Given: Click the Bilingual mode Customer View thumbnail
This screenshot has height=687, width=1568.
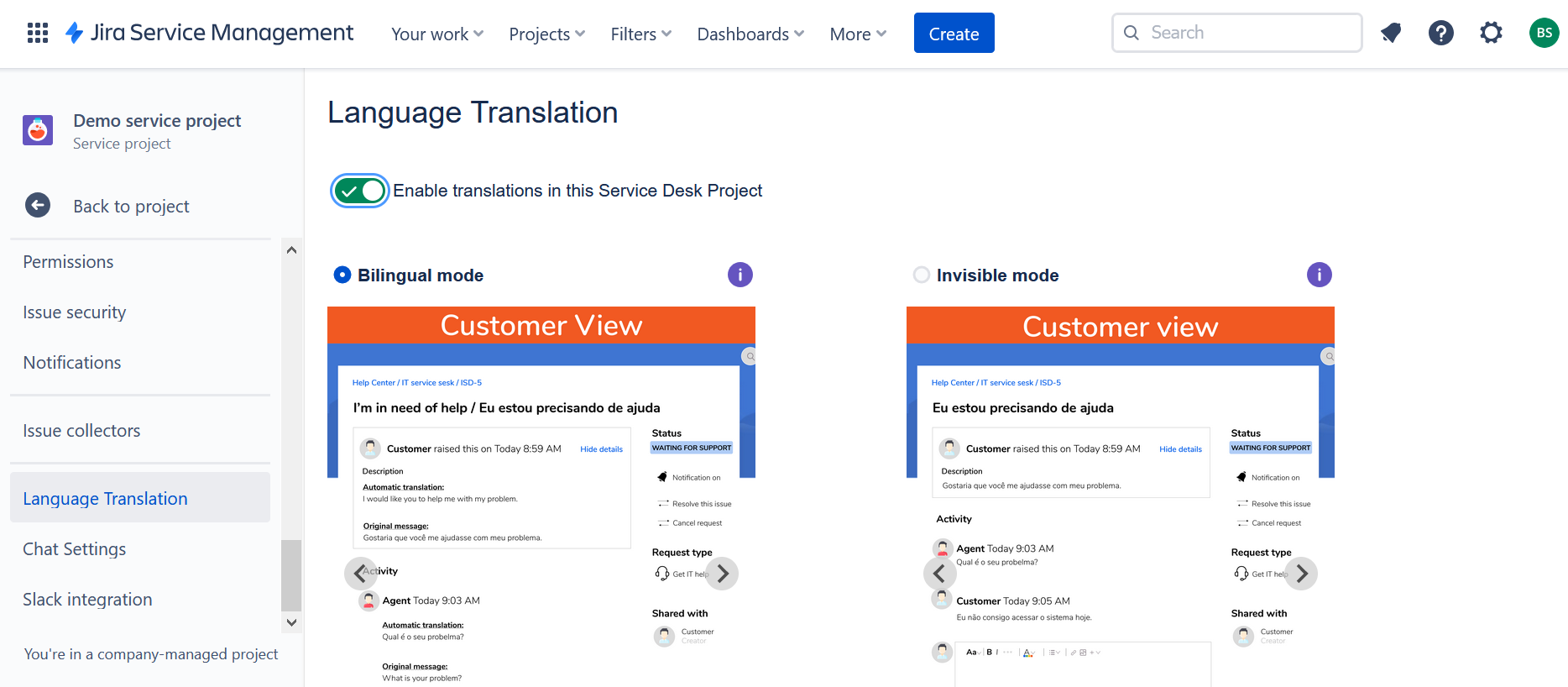Looking at the screenshot, I should tap(541, 496).
